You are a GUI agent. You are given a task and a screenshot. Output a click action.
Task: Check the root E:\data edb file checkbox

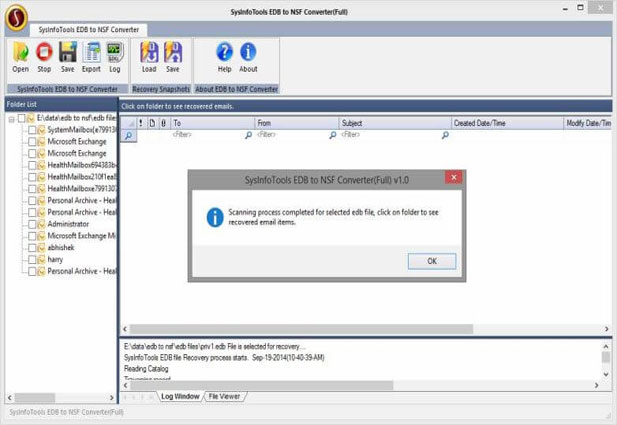[x=22, y=118]
